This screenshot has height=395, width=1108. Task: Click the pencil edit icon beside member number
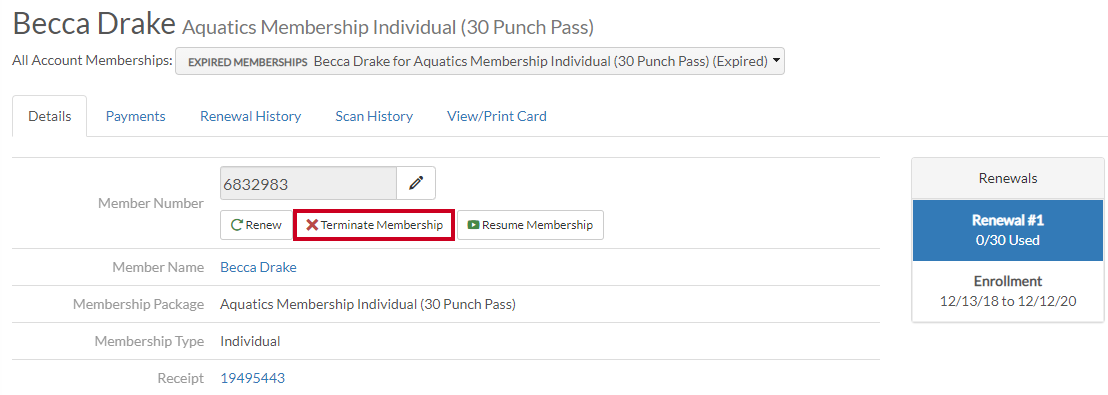[416, 183]
